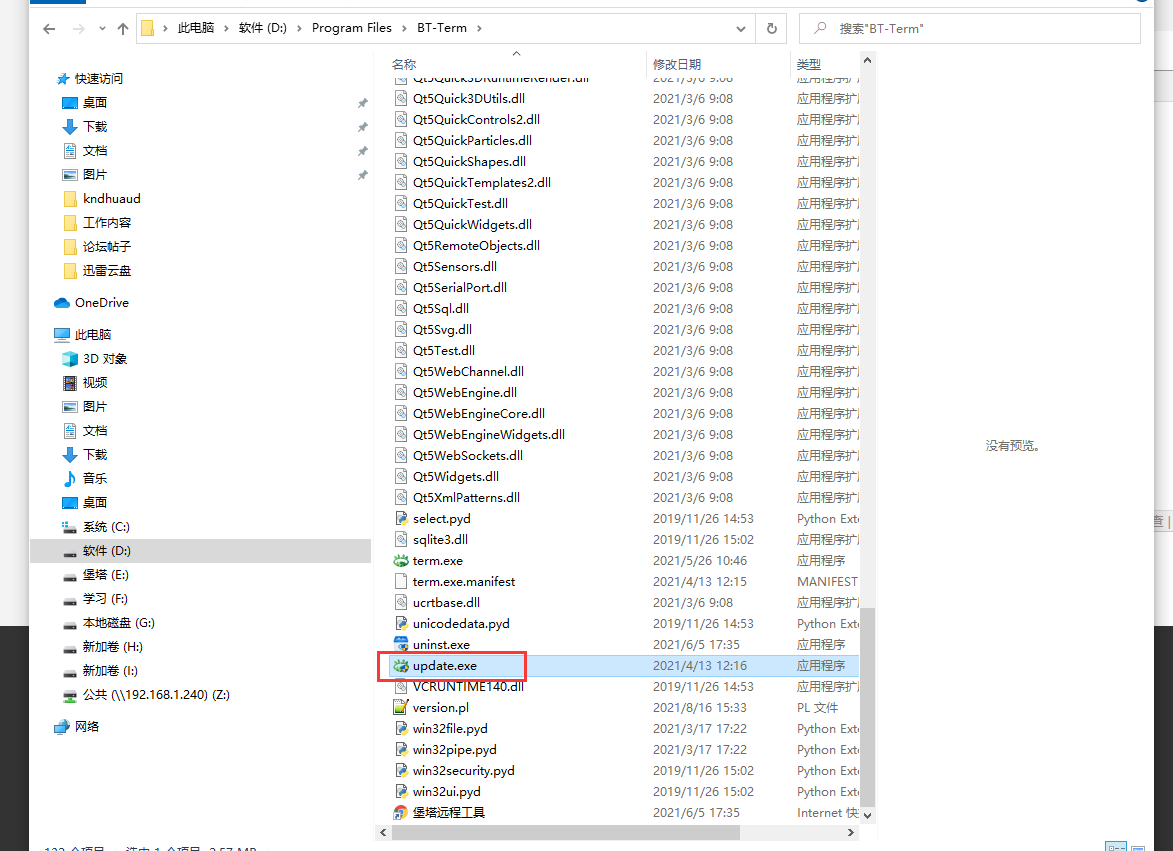
Task: Select the win32pipe.pyd file name
Action: [455, 749]
